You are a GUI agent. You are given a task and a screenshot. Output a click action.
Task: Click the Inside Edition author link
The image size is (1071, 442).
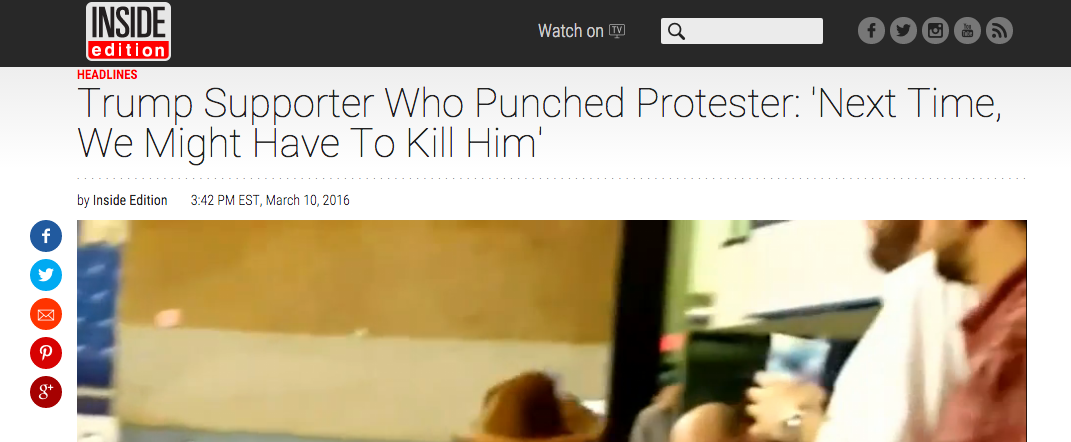pyautogui.click(x=130, y=200)
